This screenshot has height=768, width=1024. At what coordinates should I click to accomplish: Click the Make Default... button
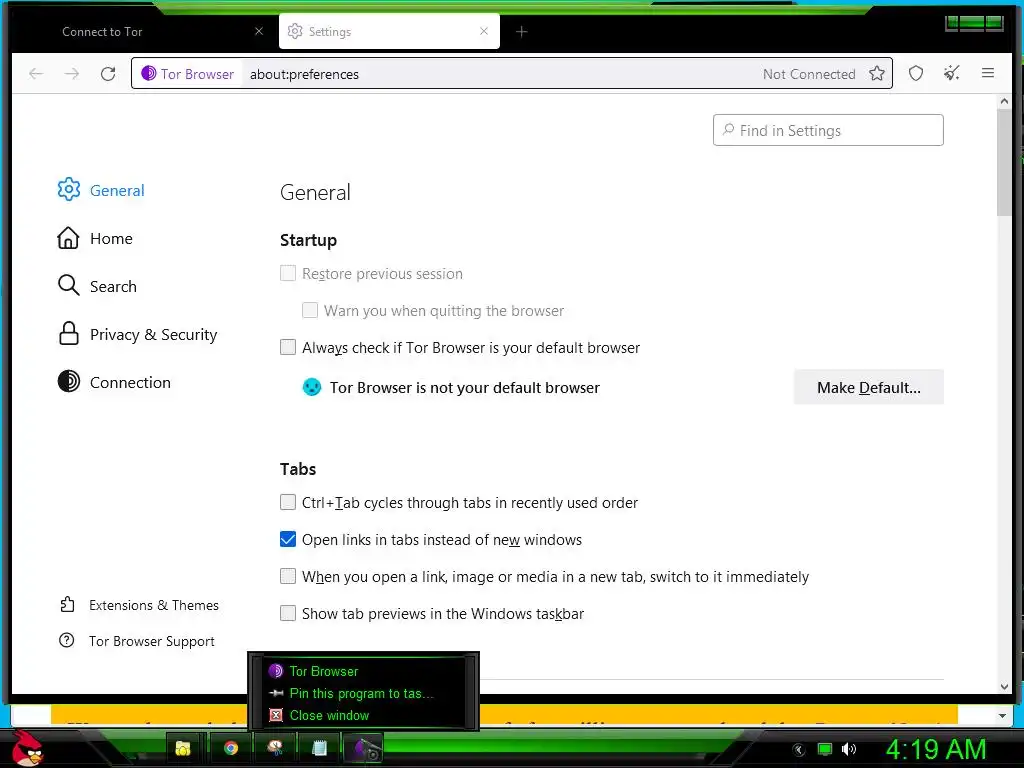[x=869, y=387]
